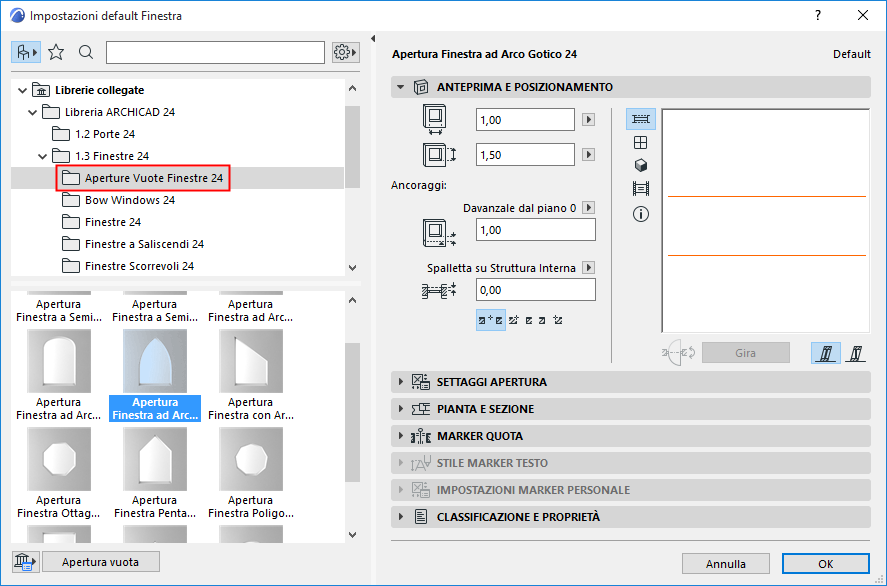Click the Marker Quota panel icon

pyautogui.click(x=420, y=436)
